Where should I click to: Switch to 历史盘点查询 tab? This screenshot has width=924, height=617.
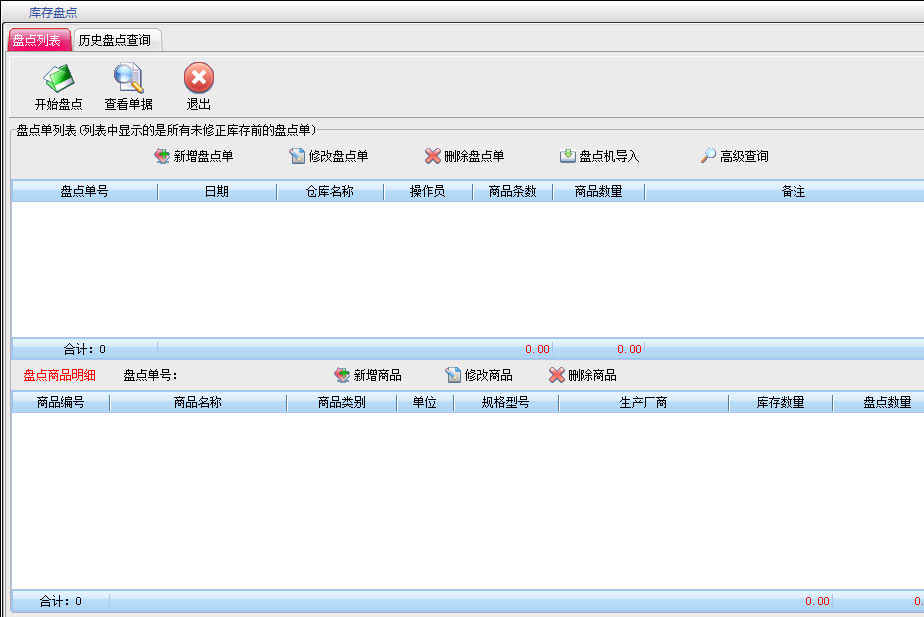pyautogui.click(x=115, y=40)
